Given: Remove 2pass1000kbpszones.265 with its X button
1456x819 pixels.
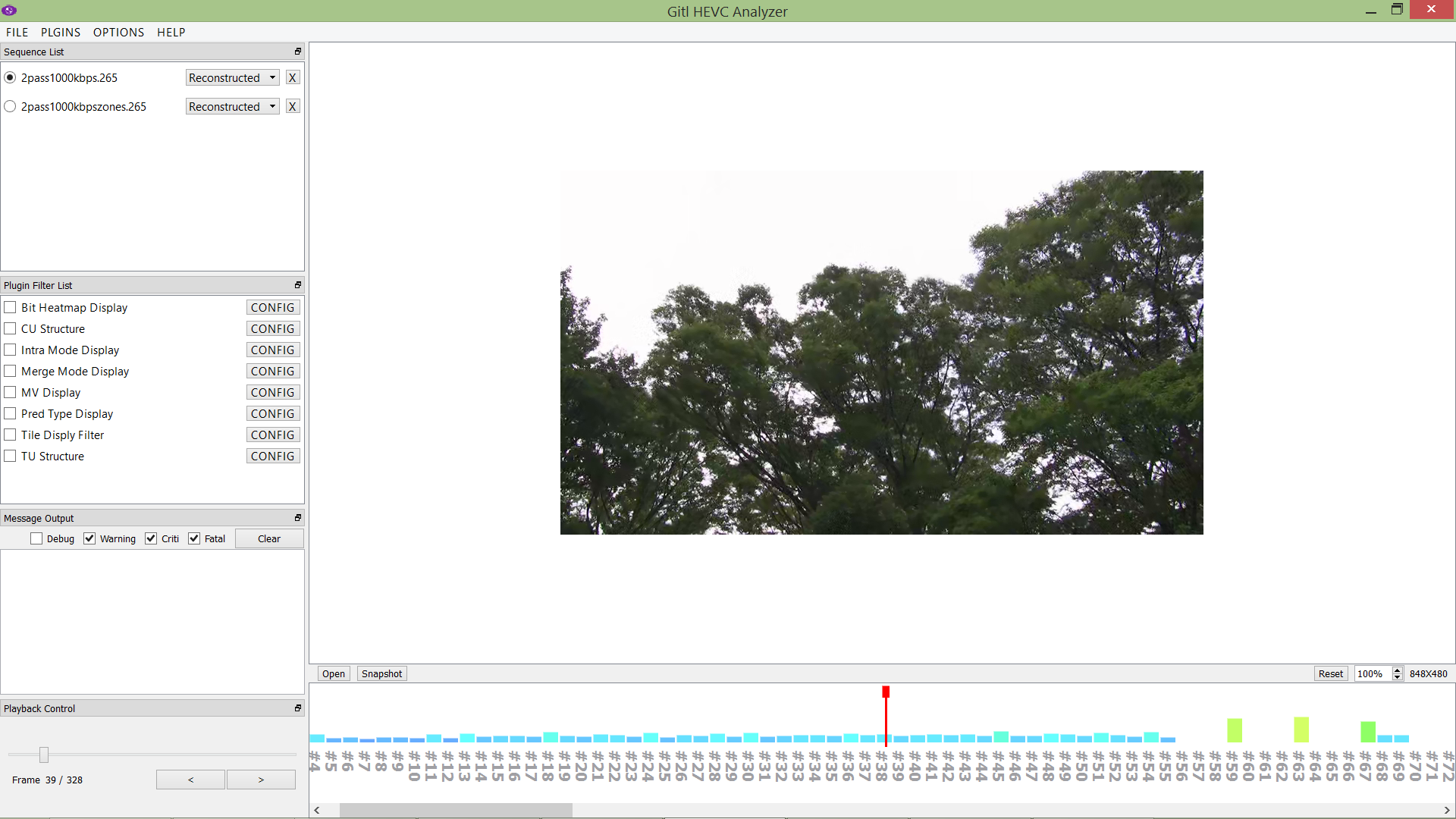Looking at the screenshot, I should (292, 107).
